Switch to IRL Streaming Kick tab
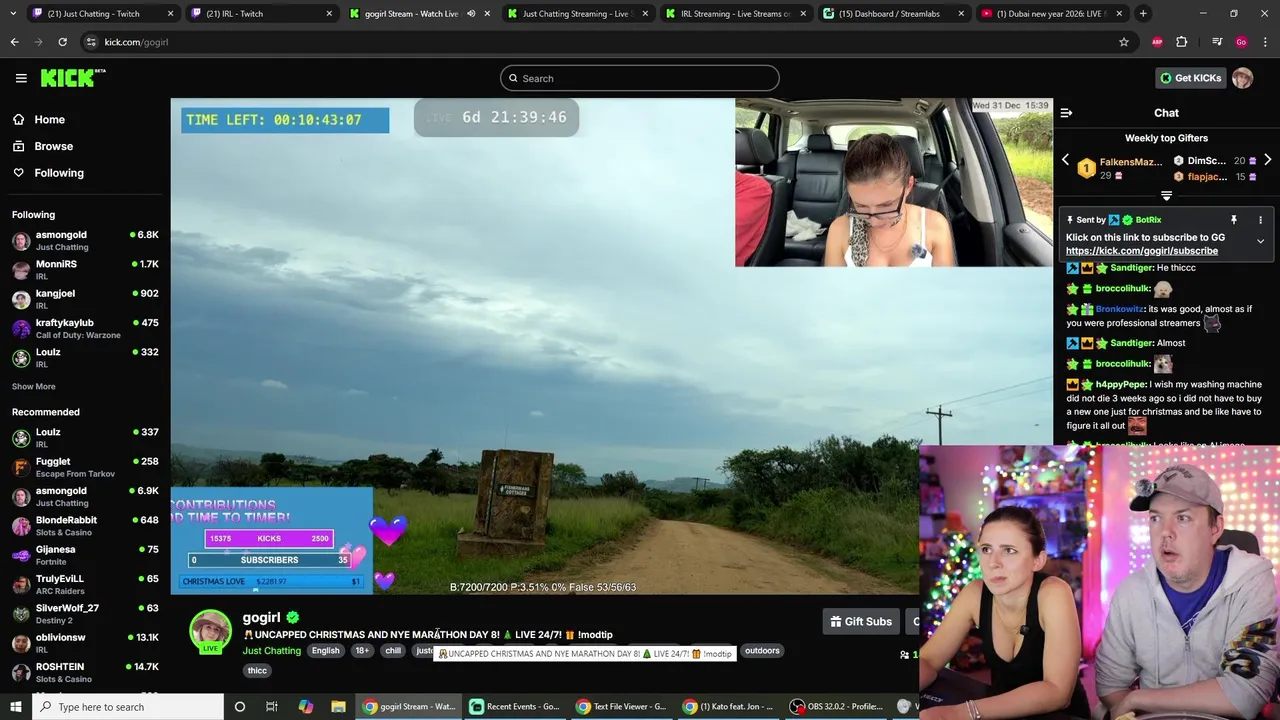The image size is (1280, 720). 735,14
